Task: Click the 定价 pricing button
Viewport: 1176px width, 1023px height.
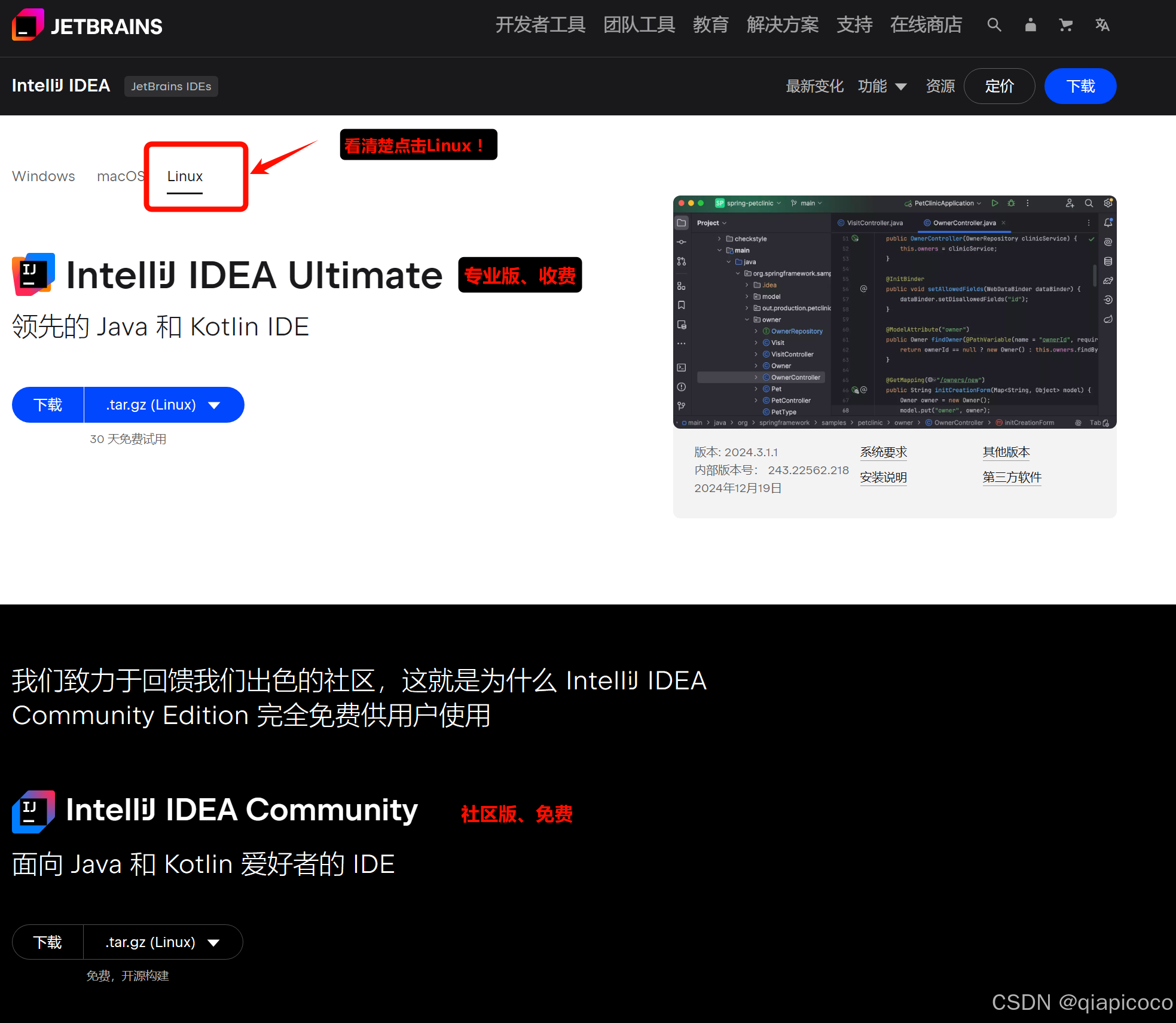Action: click(x=999, y=86)
